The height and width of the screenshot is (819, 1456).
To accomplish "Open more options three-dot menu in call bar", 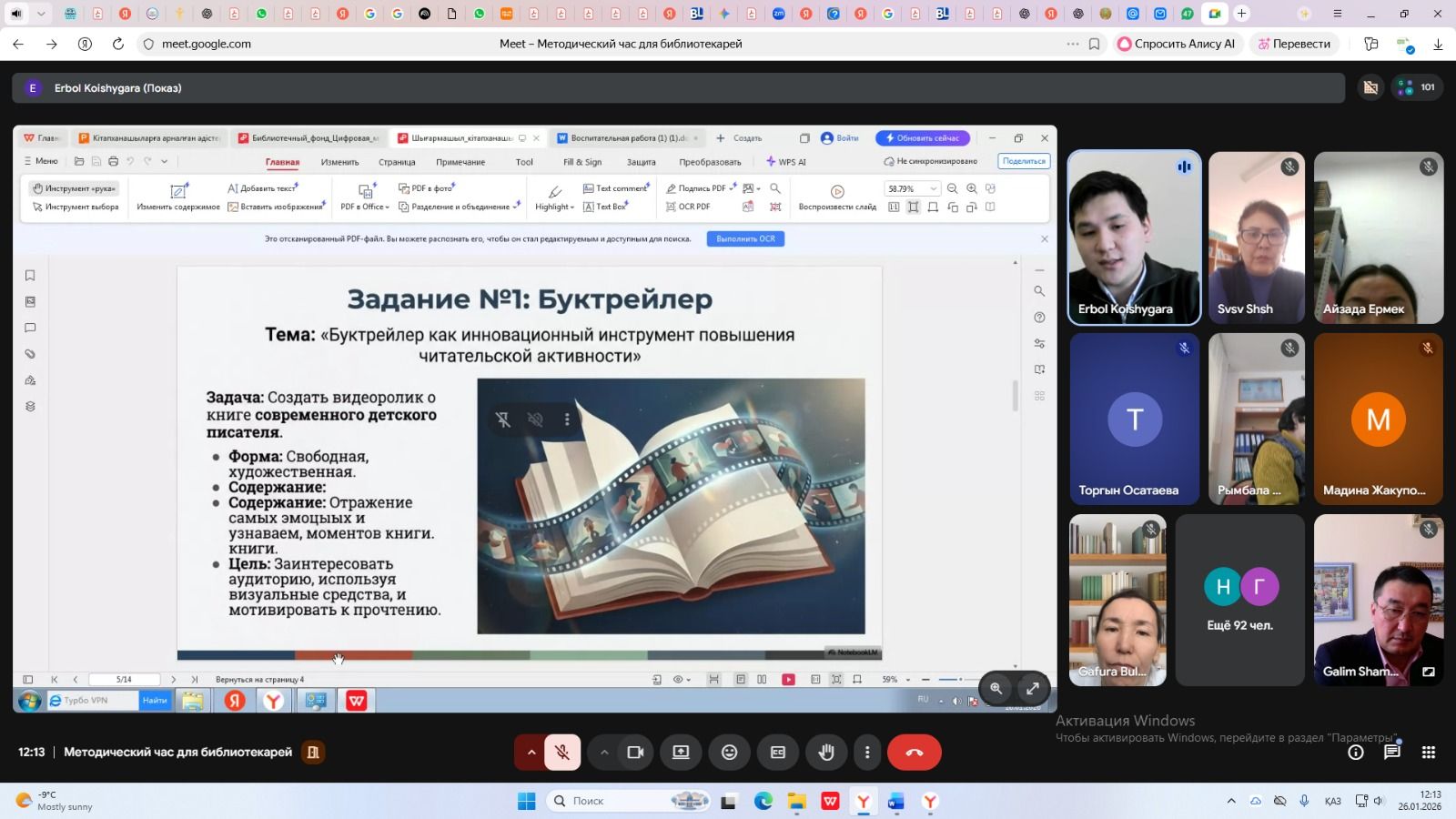I will pos(867,753).
